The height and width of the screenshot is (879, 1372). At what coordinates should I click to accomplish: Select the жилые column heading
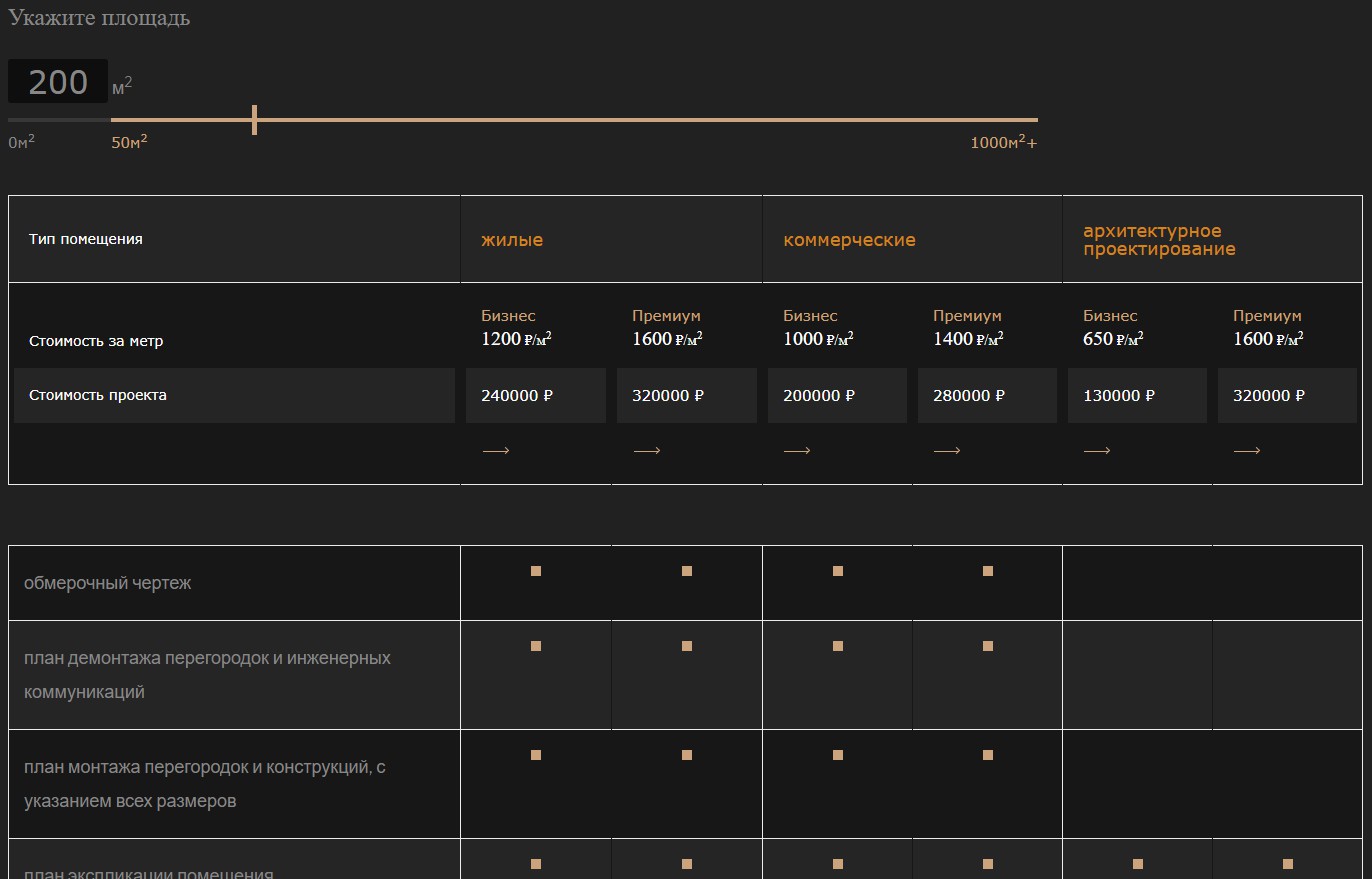pos(512,240)
